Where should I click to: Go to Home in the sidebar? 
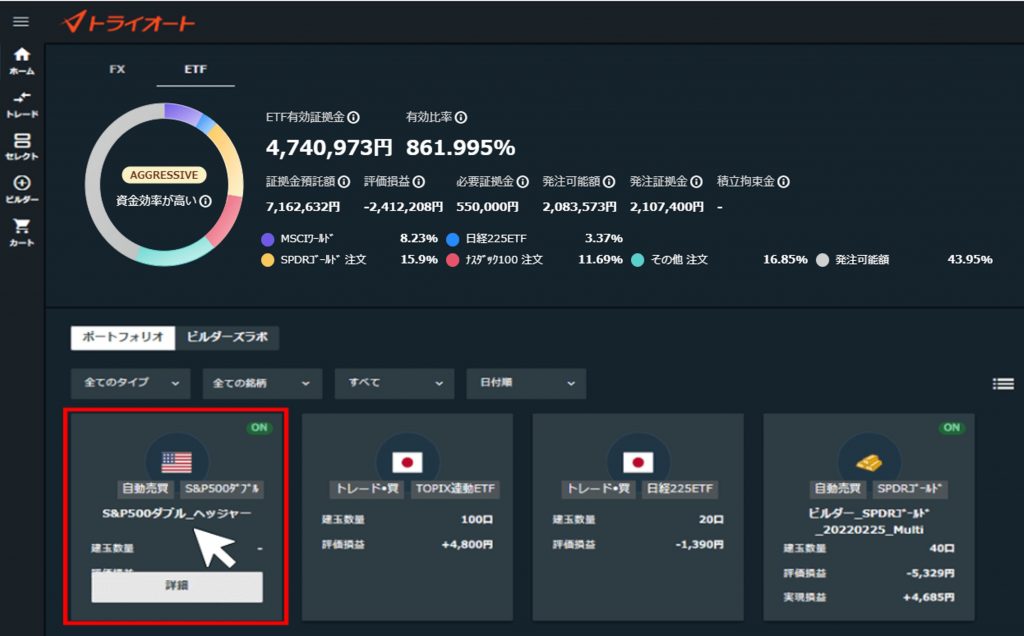pyautogui.click(x=22, y=61)
